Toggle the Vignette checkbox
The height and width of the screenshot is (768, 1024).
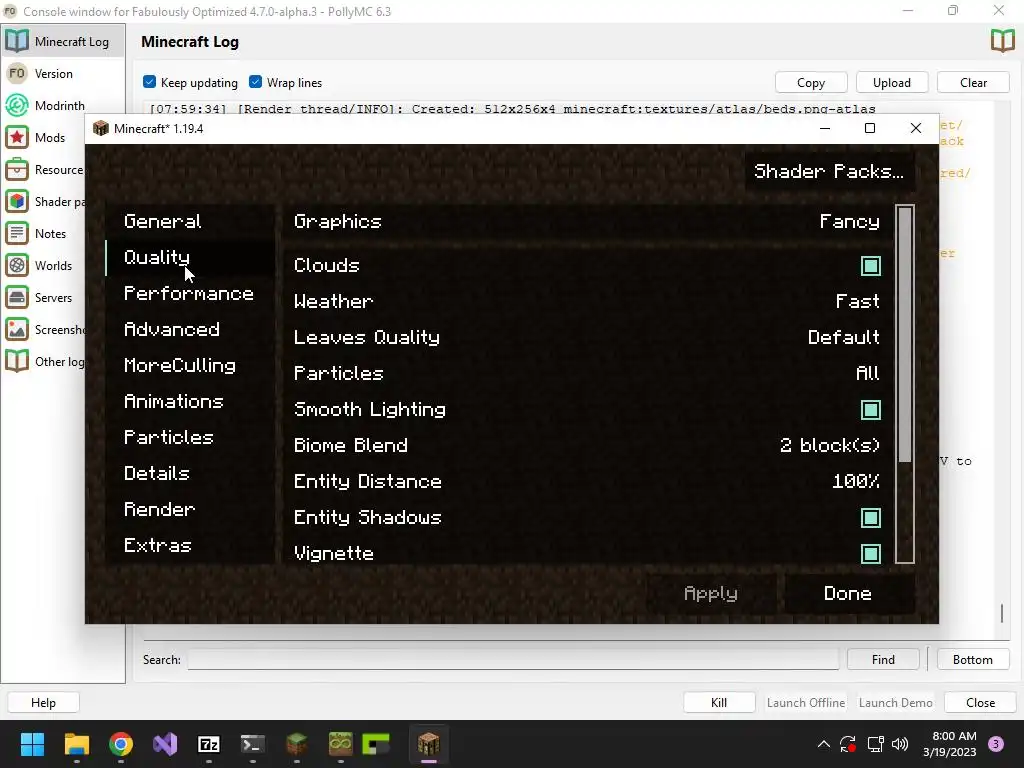[871, 554]
